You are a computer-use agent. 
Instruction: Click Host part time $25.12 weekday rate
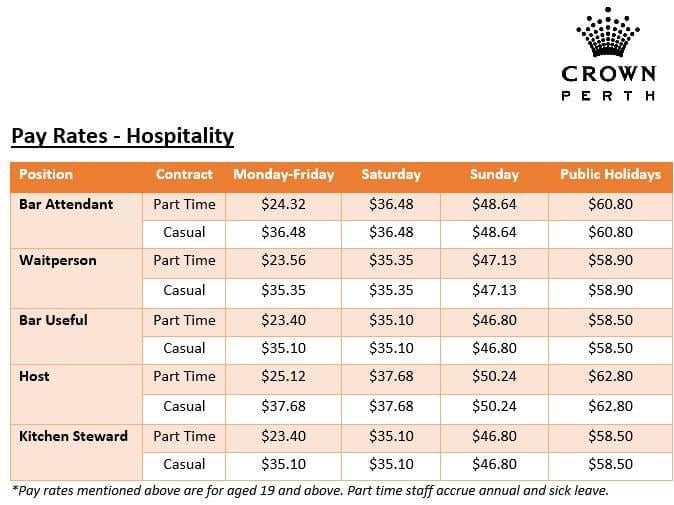pyautogui.click(x=284, y=376)
